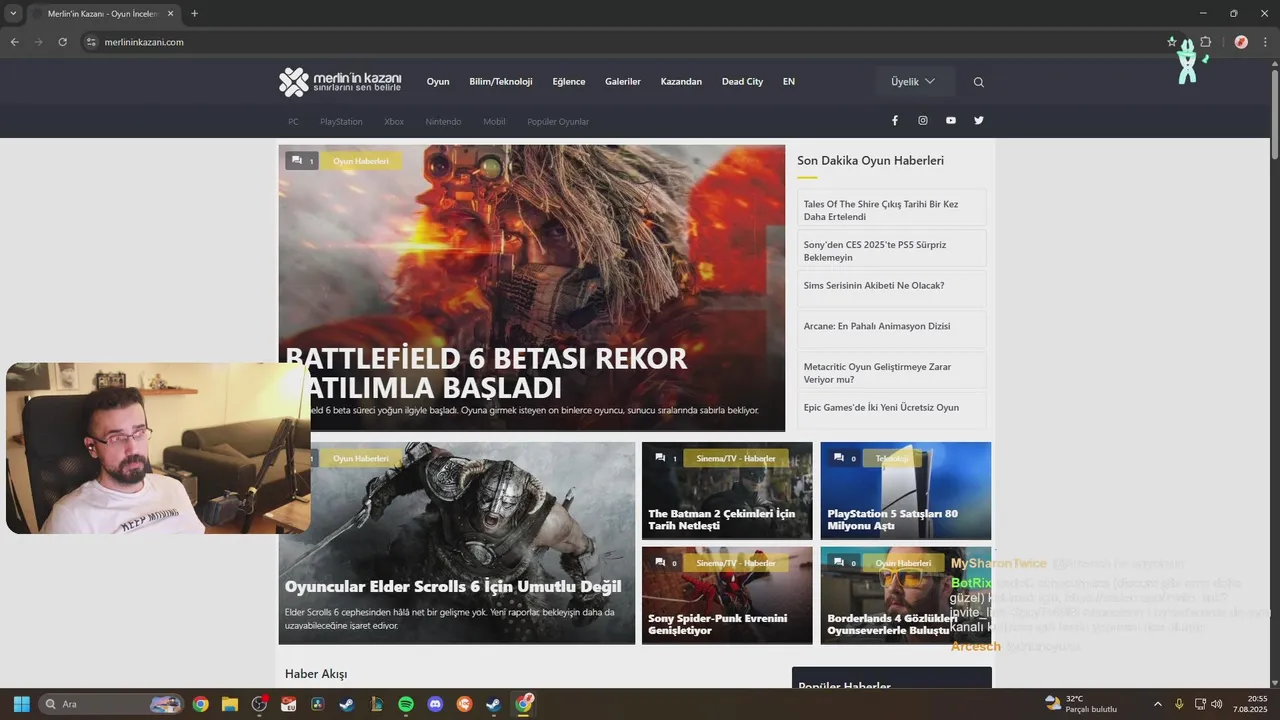Open Metacritic Oyun Geliştirmeye news link
The image size is (1280, 720).
[892, 372]
